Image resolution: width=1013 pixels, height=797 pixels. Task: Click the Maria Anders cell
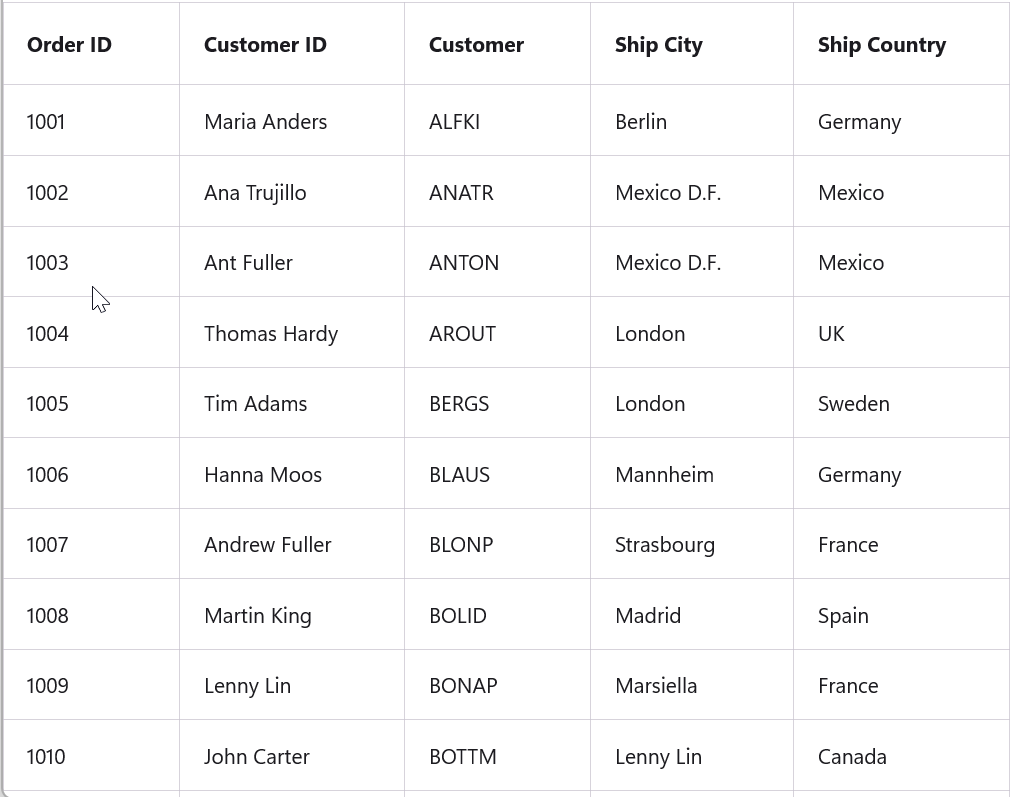265,122
